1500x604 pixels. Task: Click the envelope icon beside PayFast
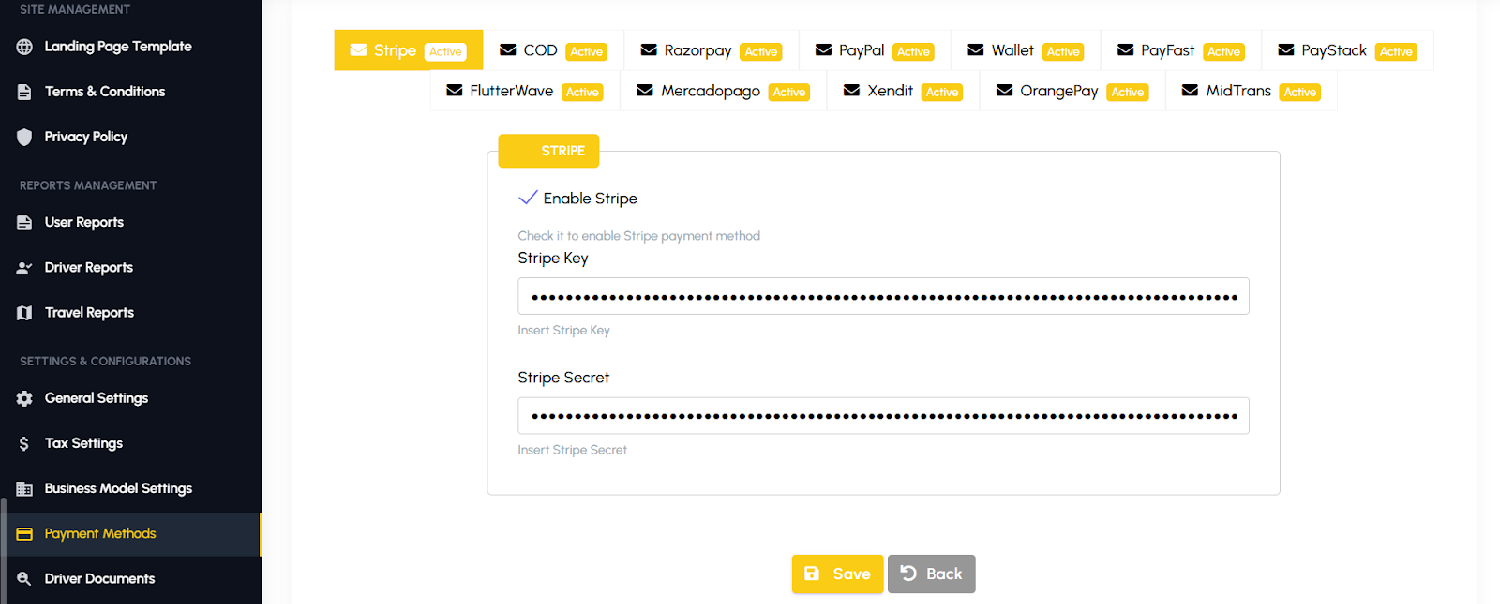pos(1125,50)
